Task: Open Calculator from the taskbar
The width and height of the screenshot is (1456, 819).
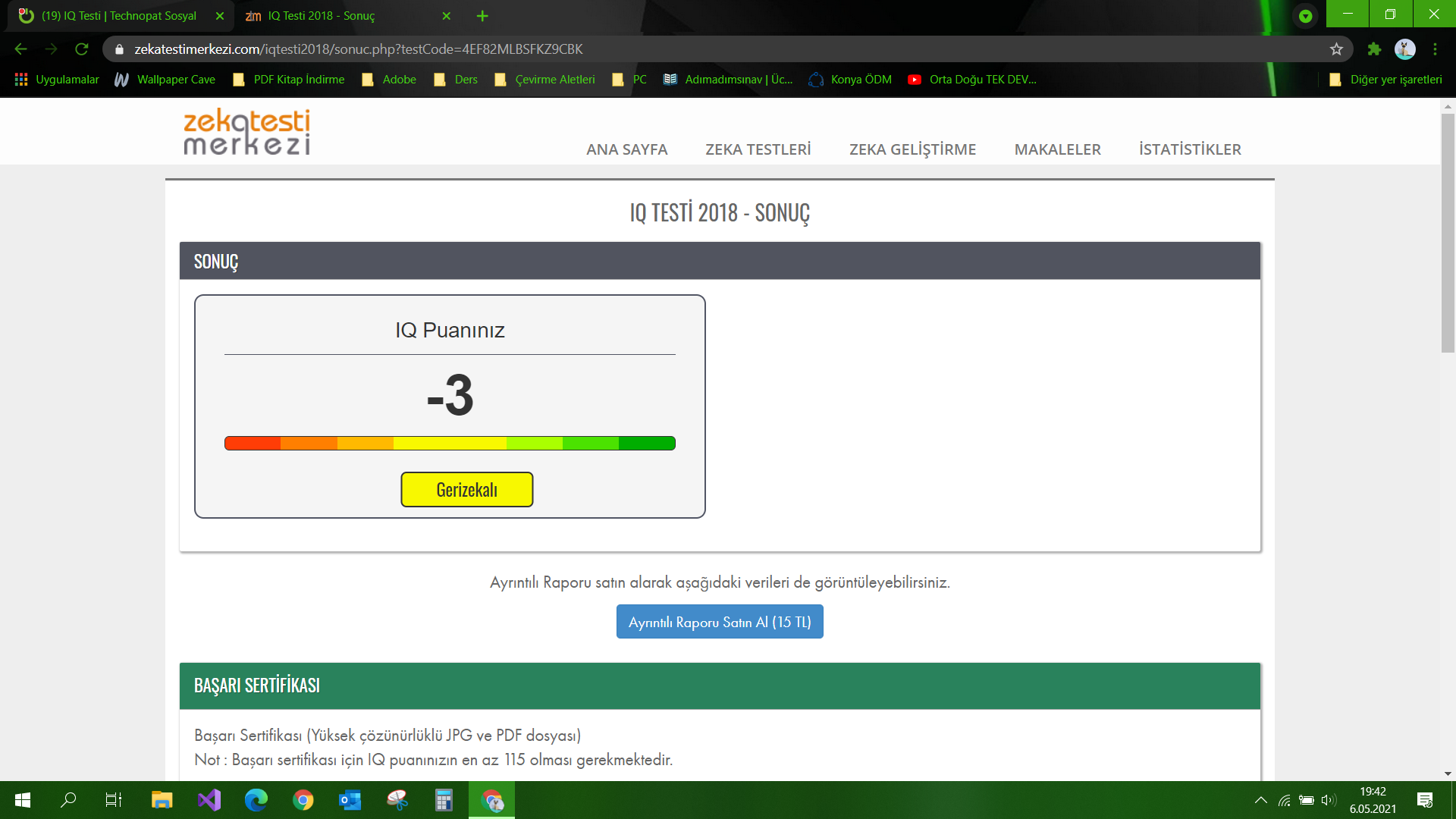Action: 444,800
